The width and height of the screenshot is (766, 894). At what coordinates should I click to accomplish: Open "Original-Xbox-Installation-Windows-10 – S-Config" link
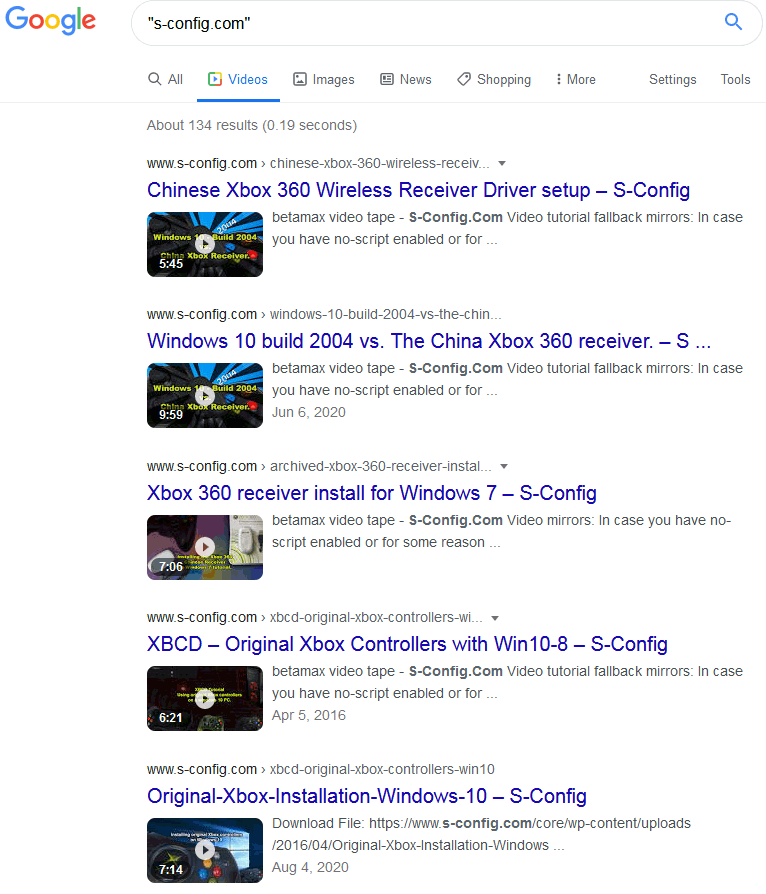(x=367, y=796)
